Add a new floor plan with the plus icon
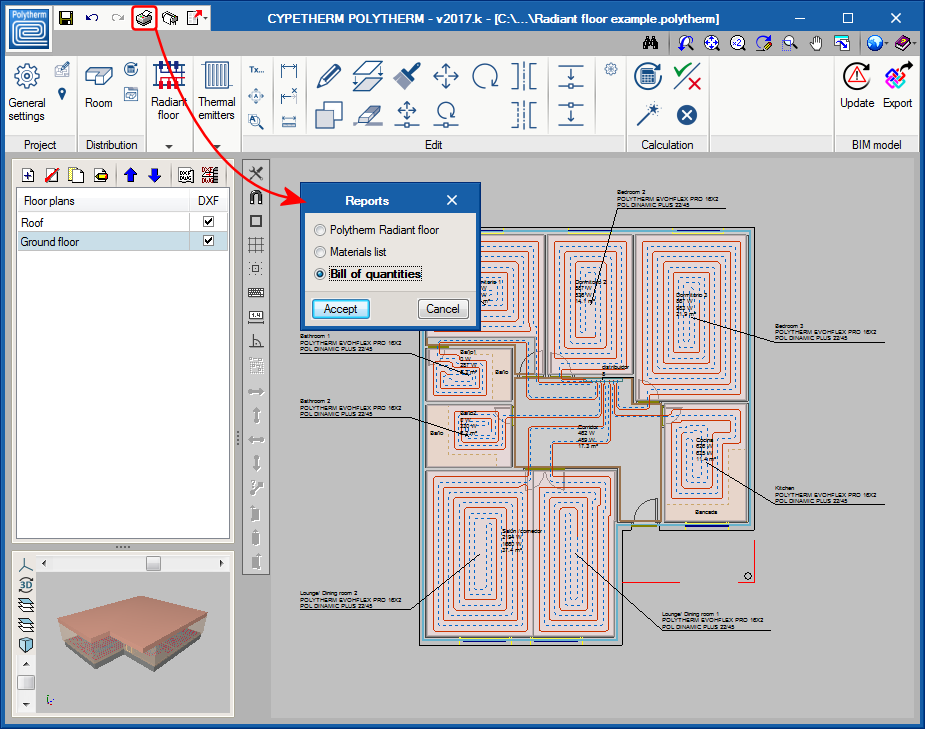 [28, 175]
